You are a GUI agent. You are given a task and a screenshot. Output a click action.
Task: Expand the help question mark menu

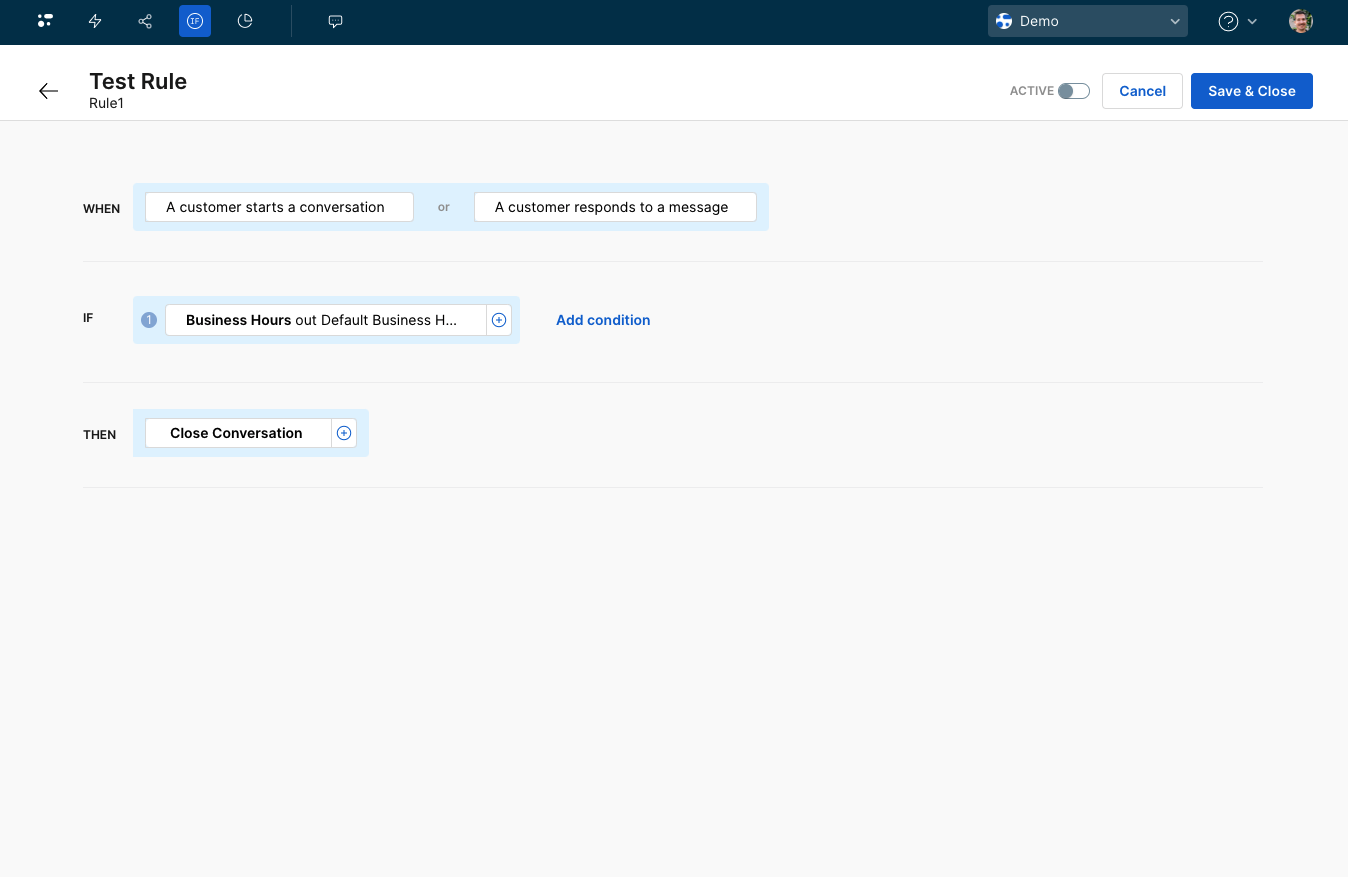click(1237, 21)
